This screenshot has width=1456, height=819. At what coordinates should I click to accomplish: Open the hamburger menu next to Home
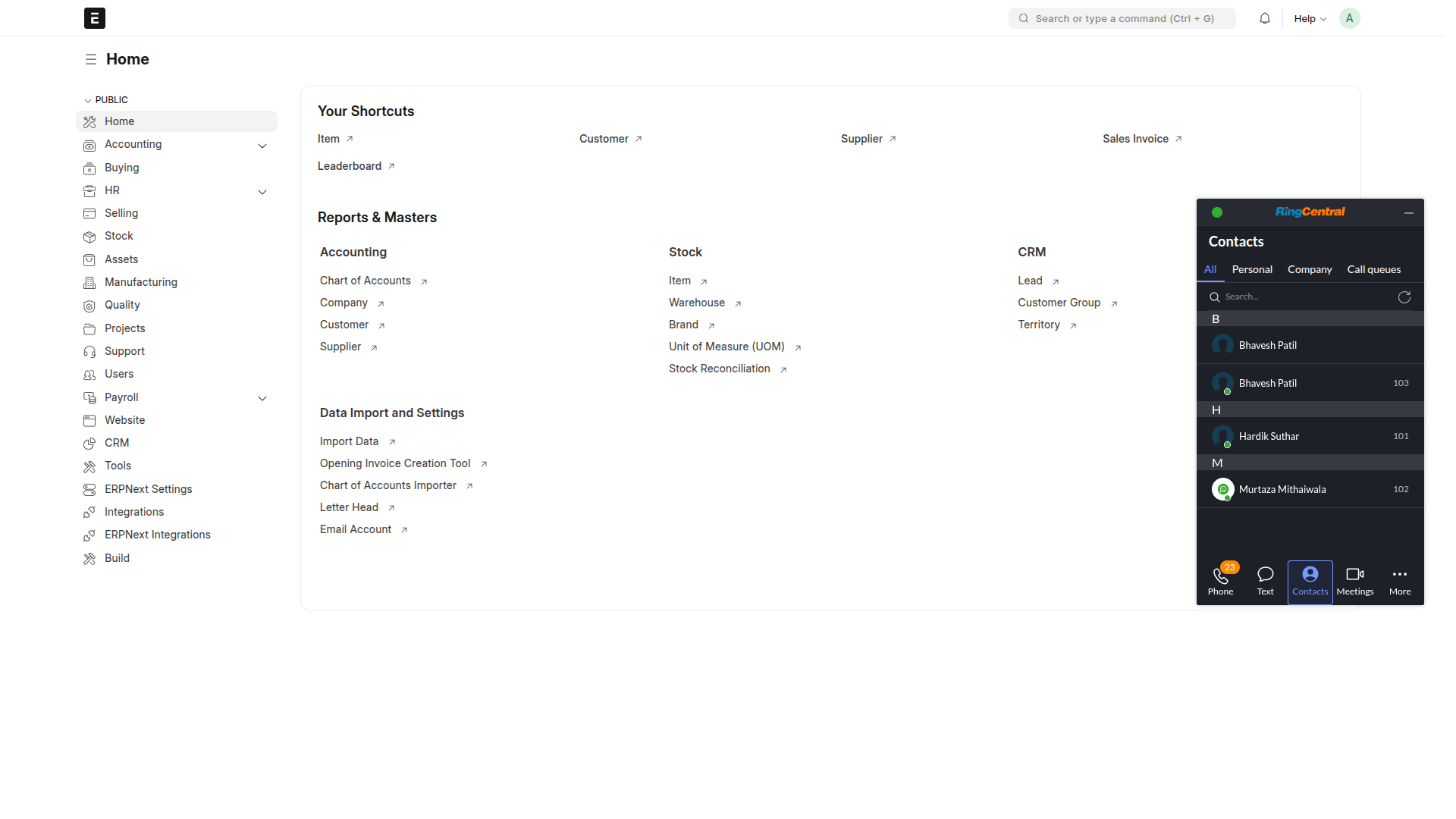coord(91,59)
